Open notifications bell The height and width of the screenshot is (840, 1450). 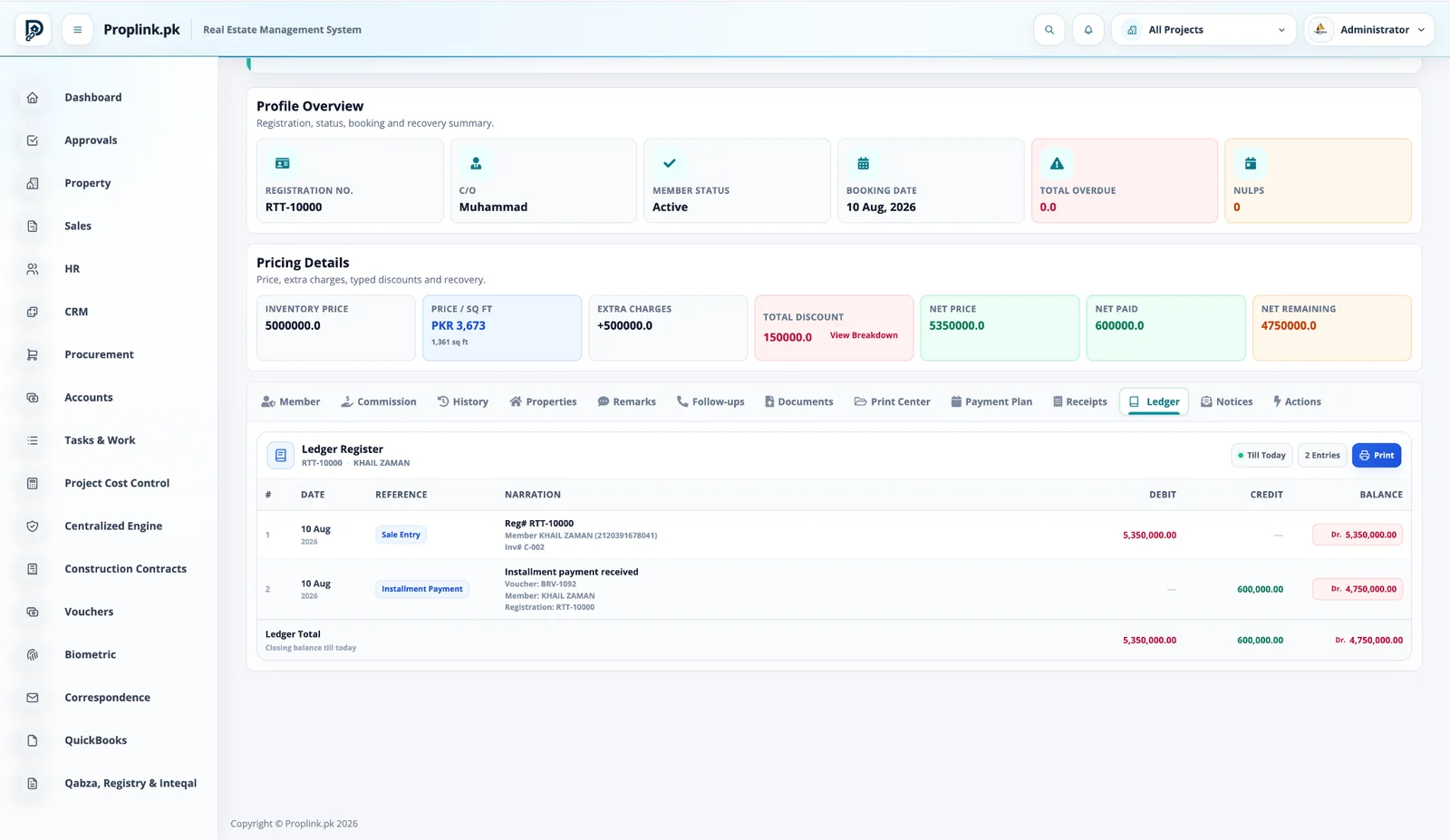[1088, 30]
